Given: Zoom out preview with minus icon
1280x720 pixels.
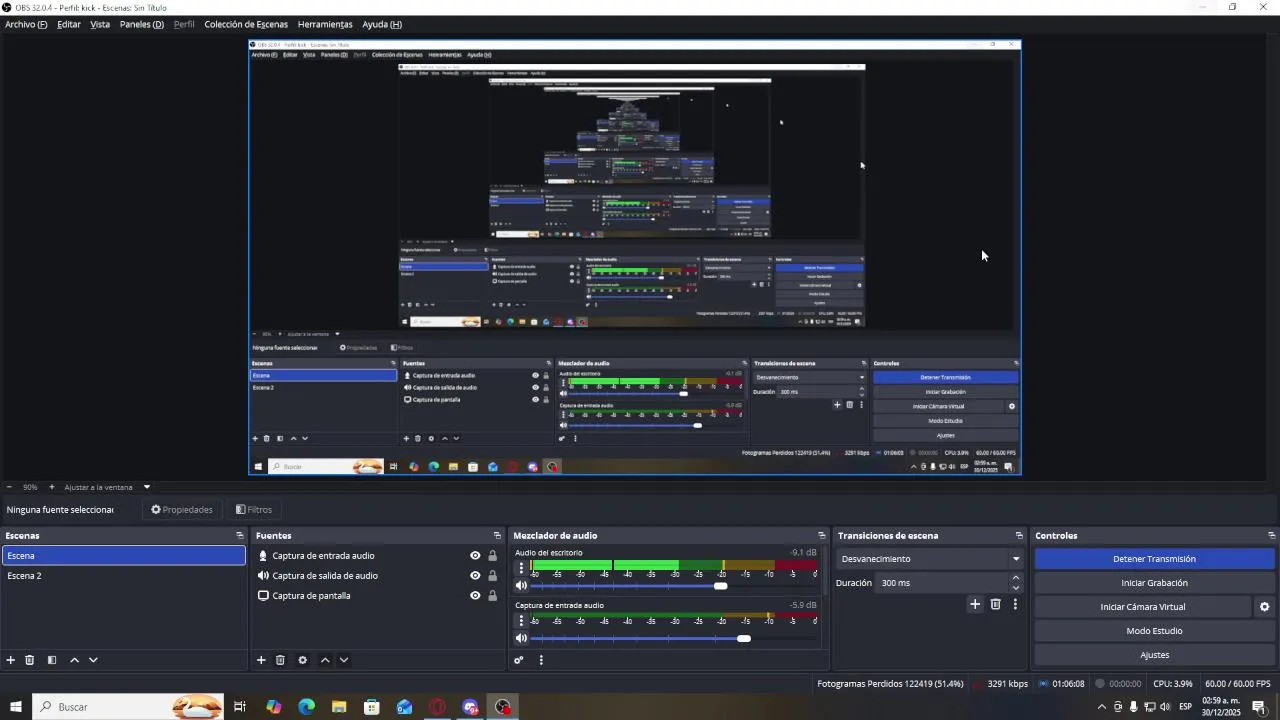Looking at the screenshot, I should [9, 487].
